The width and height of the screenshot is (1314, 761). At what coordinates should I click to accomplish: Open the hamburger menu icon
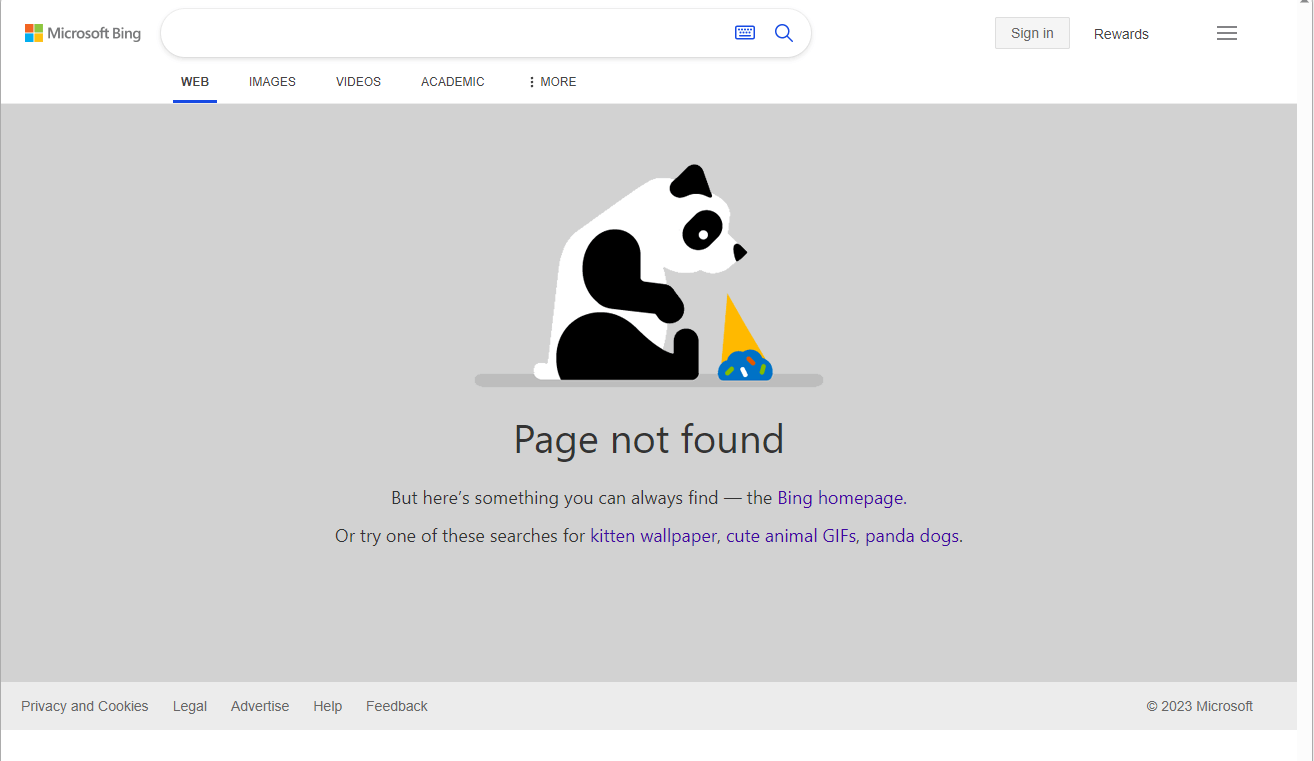point(1227,33)
